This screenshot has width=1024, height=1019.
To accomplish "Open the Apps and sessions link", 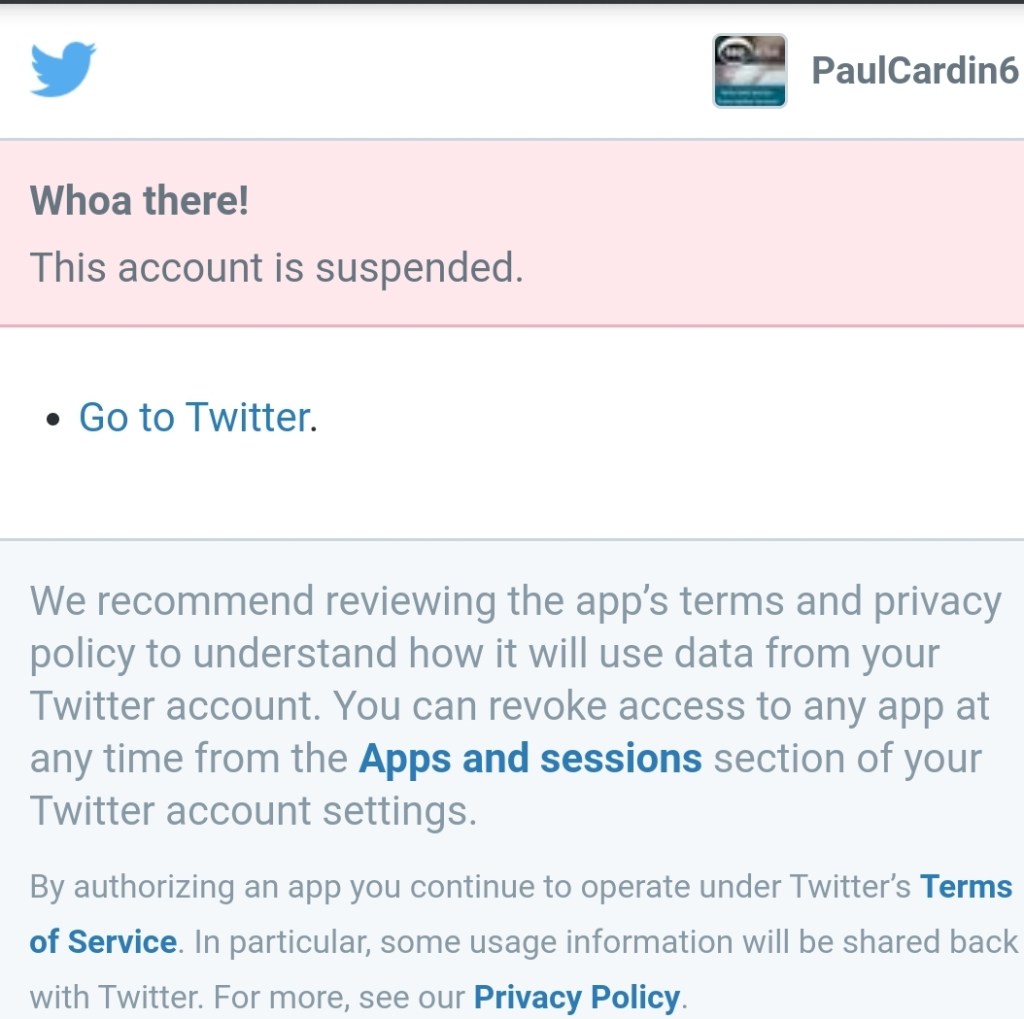I will coord(530,758).
